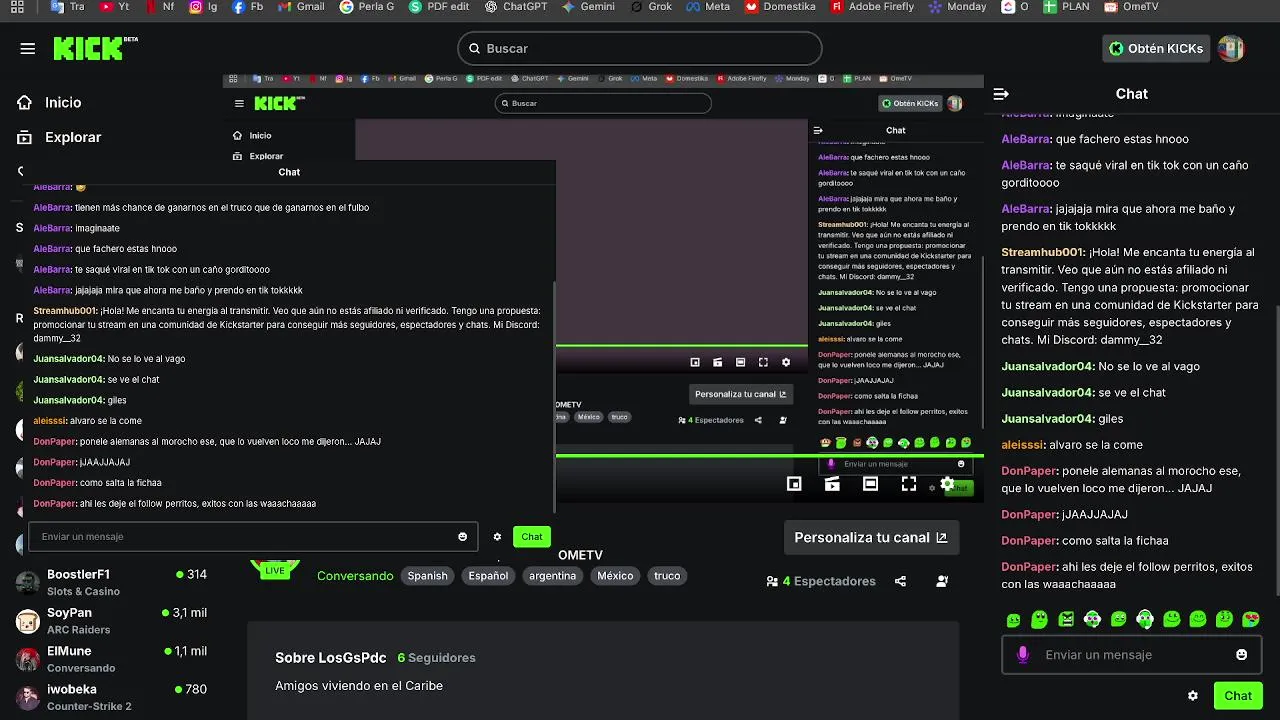The width and height of the screenshot is (1280, 720).
Task: Open the Gemini bookmark
Action: click(588, 6)
